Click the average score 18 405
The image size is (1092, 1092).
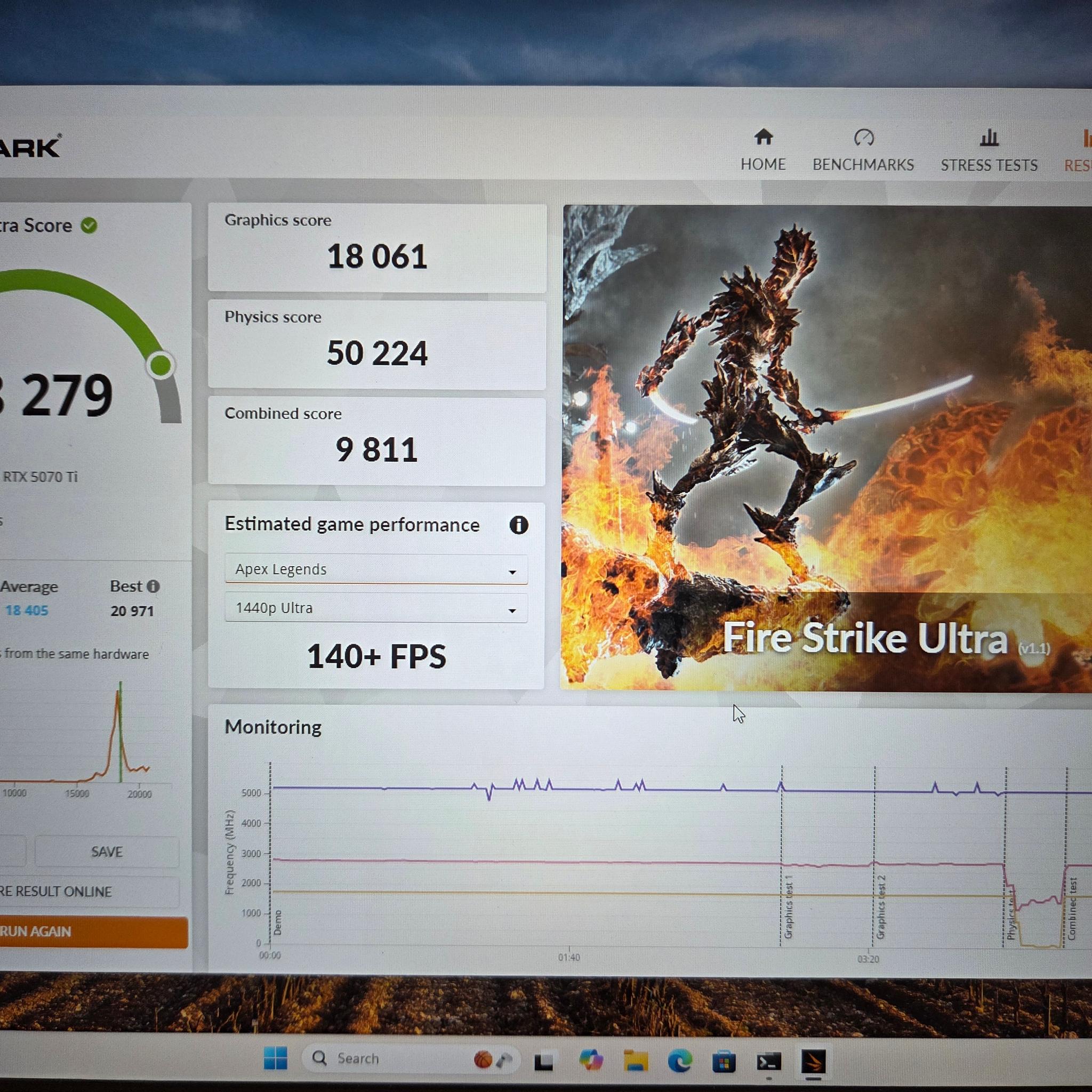[27, 611]
